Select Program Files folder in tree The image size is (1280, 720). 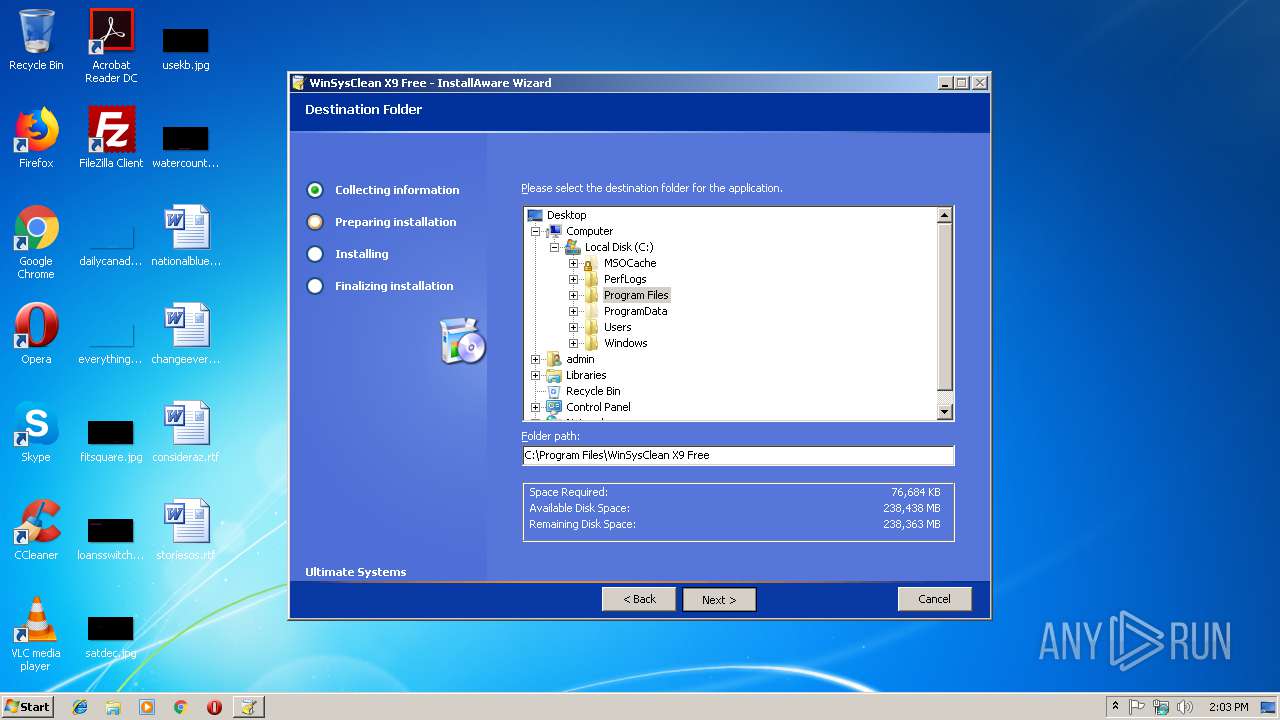[636, 295]
